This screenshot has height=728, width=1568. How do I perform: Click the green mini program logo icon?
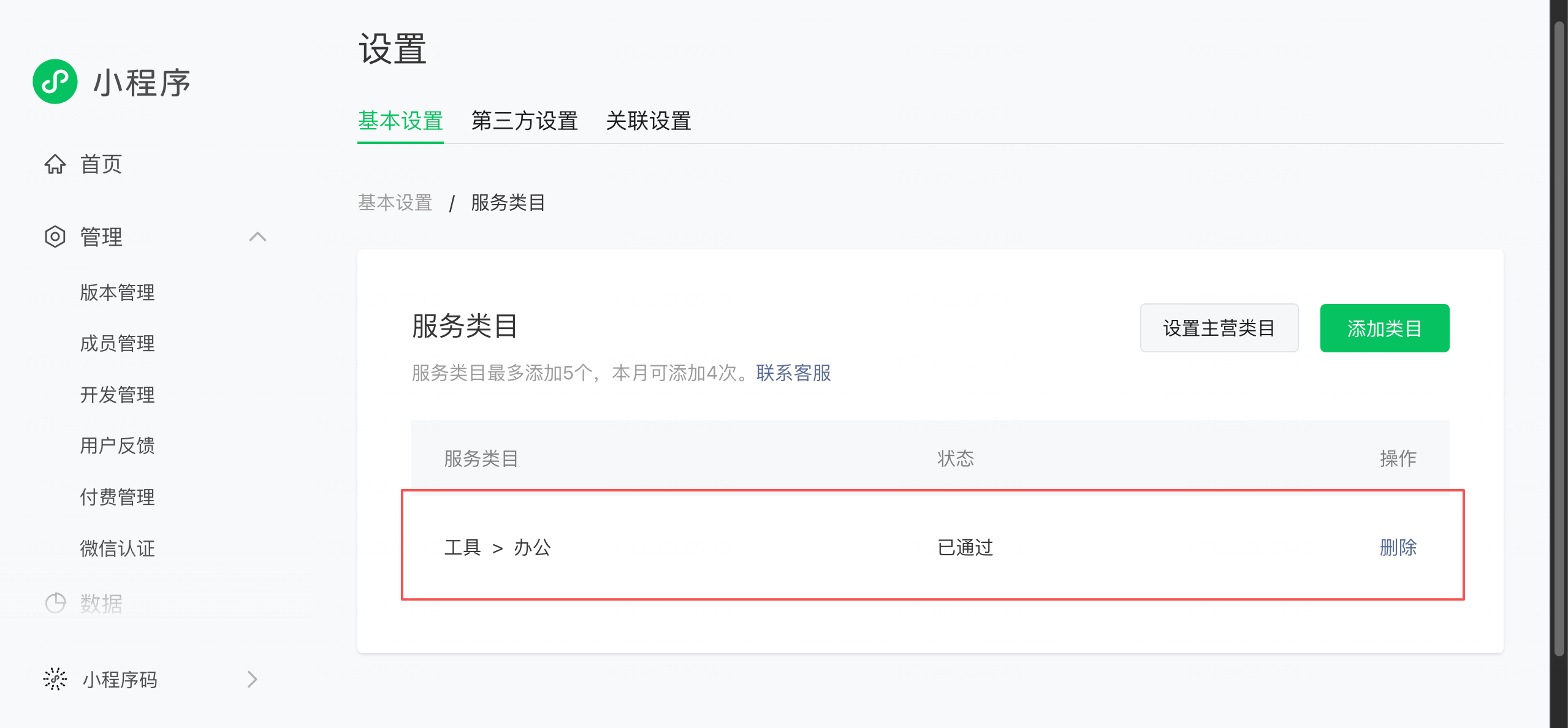click(x=55, y=82)
